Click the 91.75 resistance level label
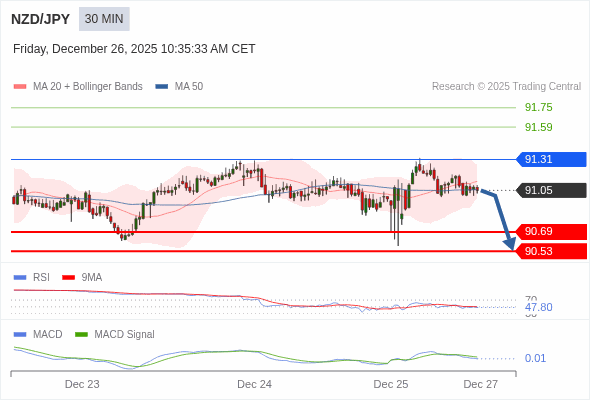Screen dimensions: 590x400 pos(538,107)
